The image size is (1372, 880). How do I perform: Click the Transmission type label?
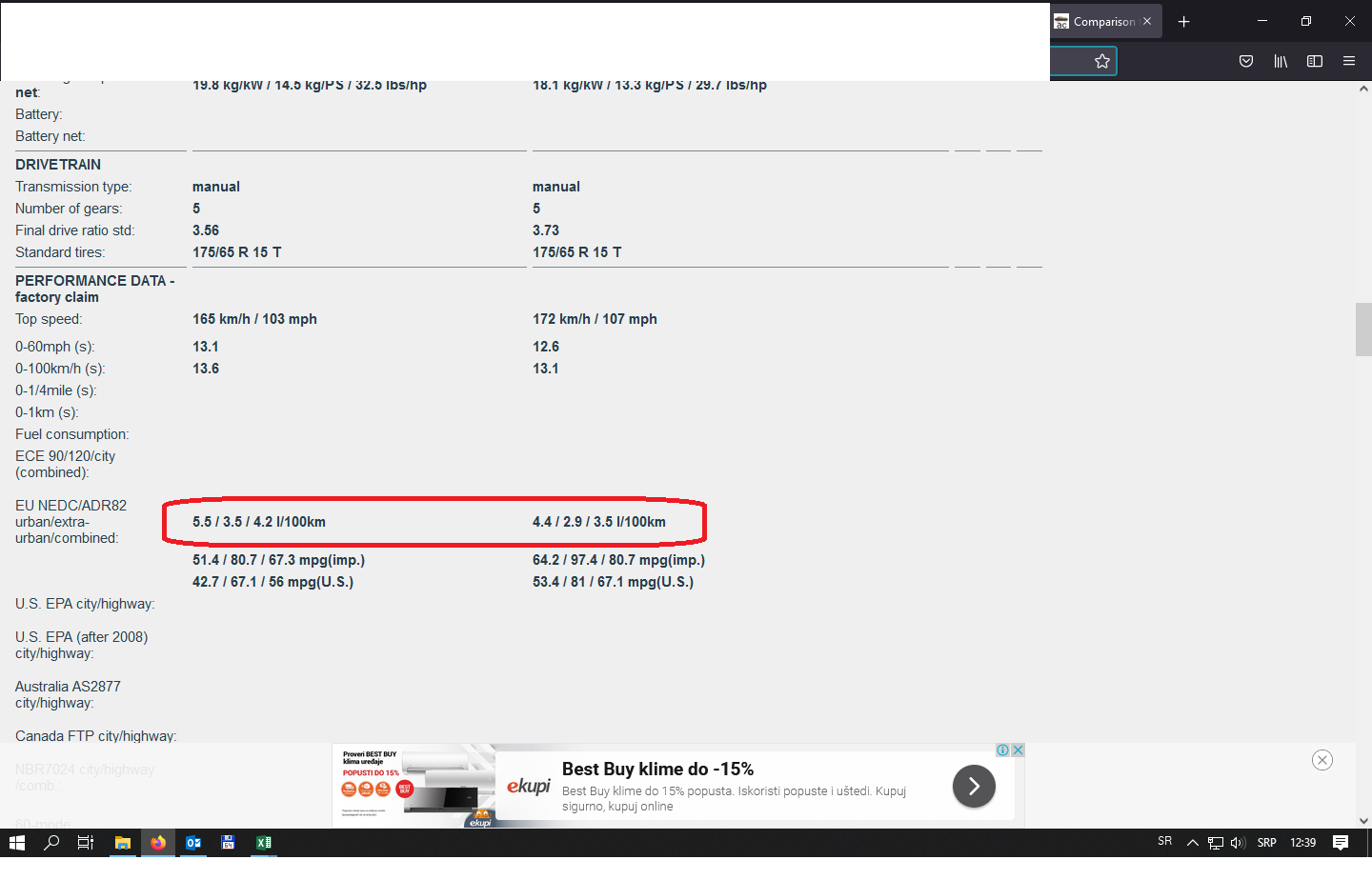73,187
